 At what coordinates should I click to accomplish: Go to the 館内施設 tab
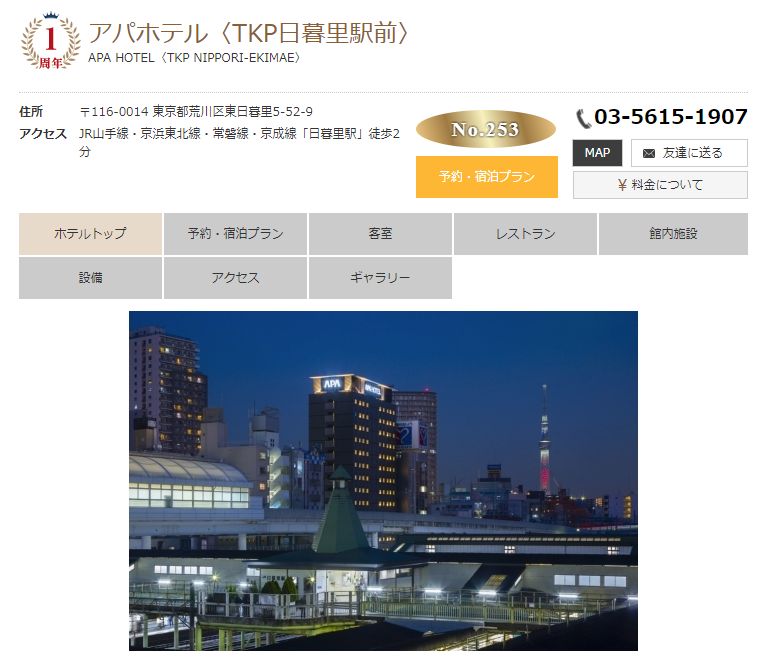[x=673, y=234]
